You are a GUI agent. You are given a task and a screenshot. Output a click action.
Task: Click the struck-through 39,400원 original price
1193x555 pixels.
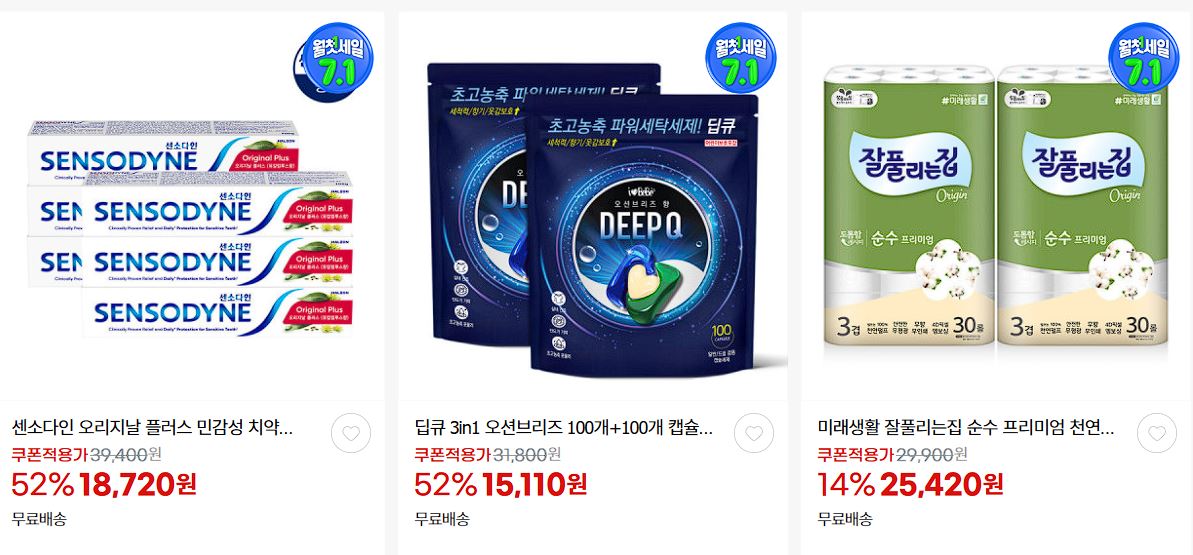[x=126, y=455]
